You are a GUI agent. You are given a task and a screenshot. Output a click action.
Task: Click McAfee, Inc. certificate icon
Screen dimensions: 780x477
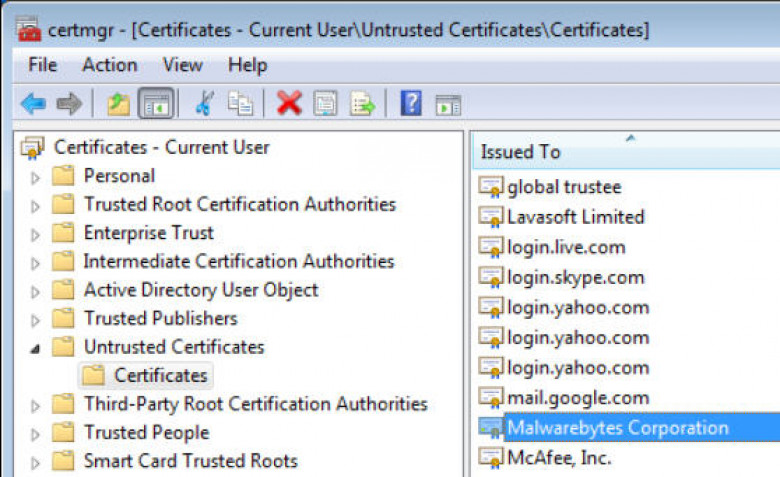[490, 458]
